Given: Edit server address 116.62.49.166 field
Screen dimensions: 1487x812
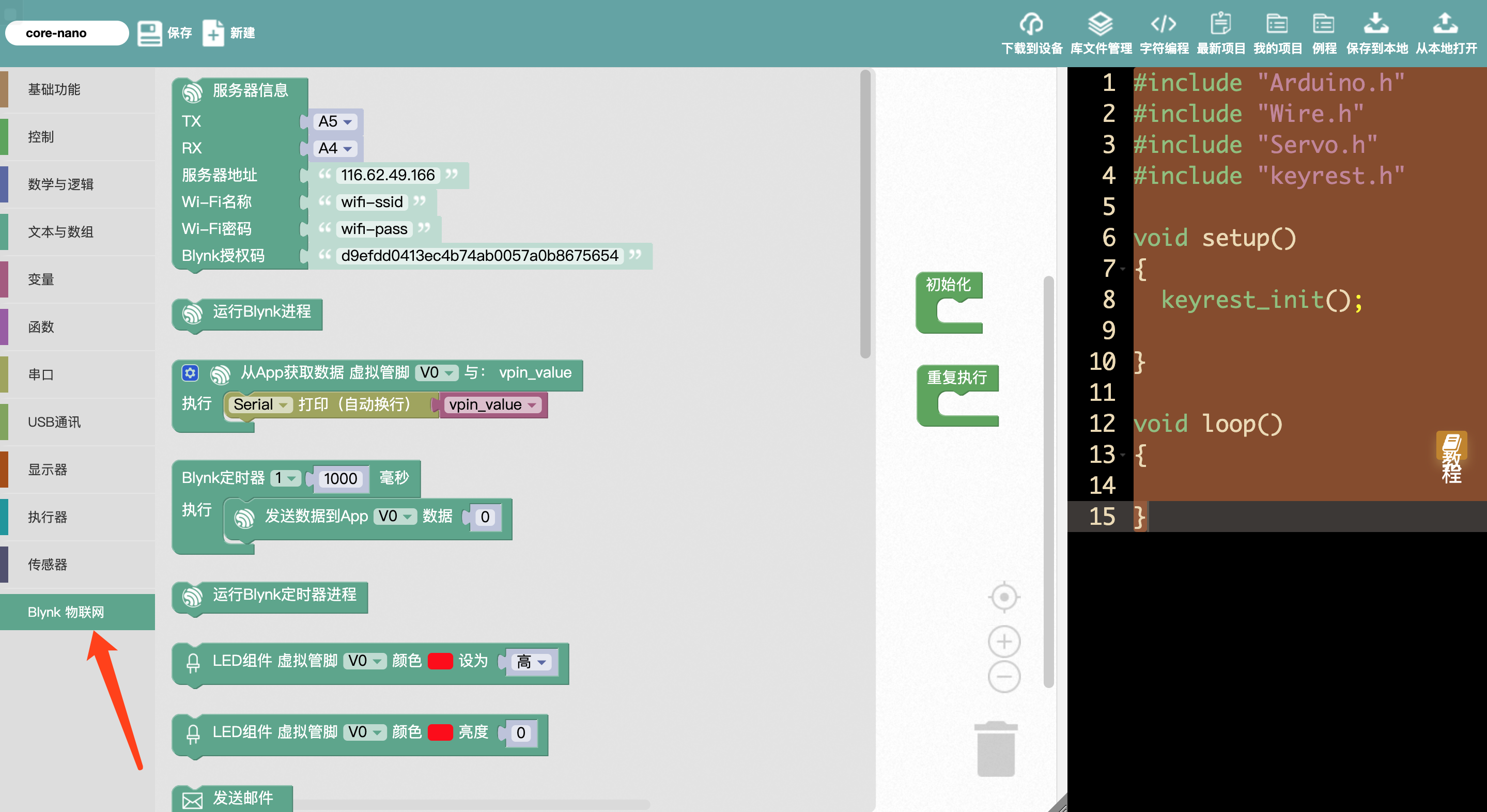Looking at the screenshot, I should click(x=388, y=175).
